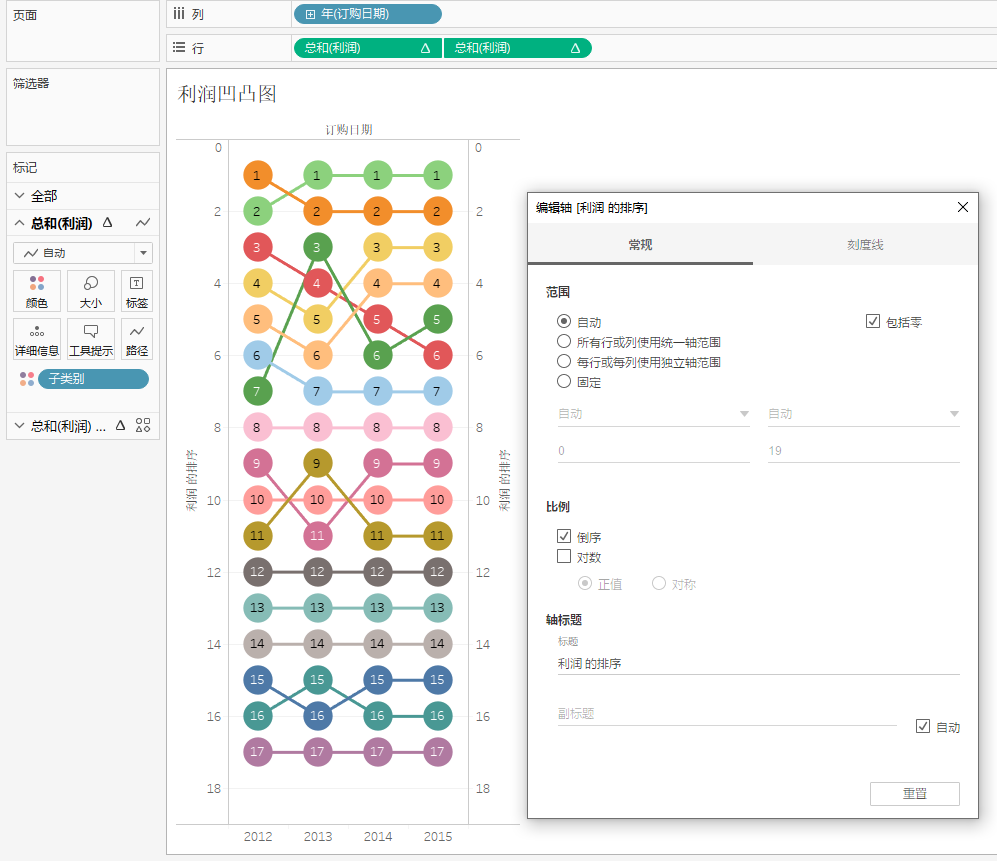Switch to the 刻度线 tab

point(865,245)
